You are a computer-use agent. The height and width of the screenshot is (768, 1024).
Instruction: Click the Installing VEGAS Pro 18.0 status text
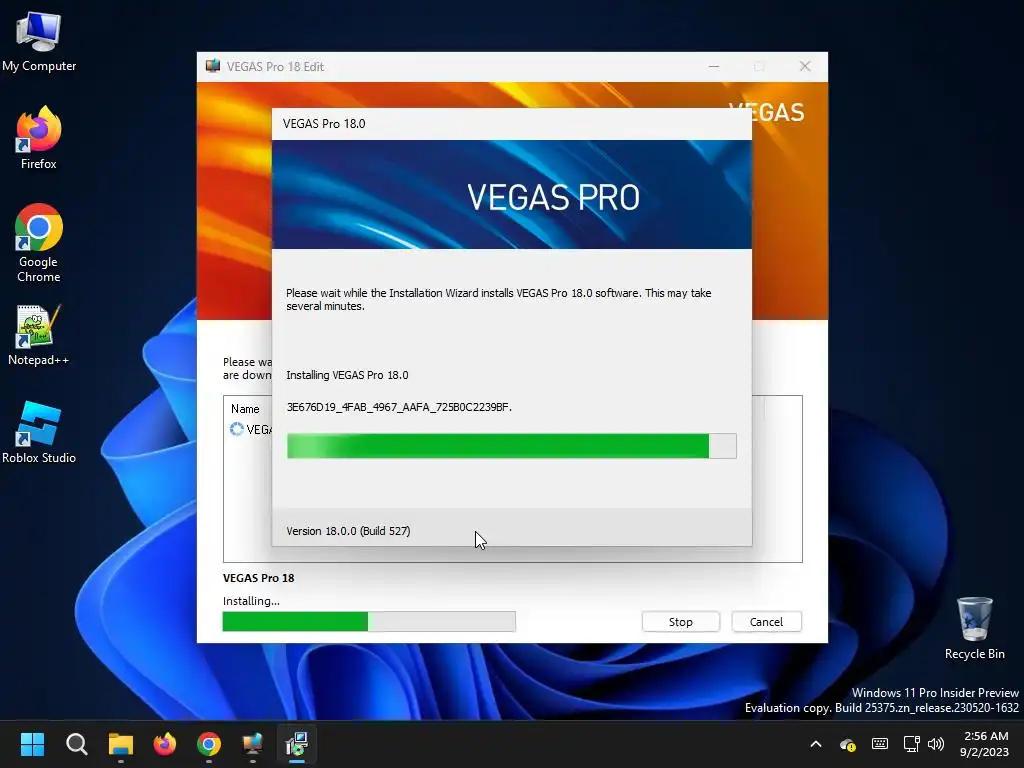[347, 375]
